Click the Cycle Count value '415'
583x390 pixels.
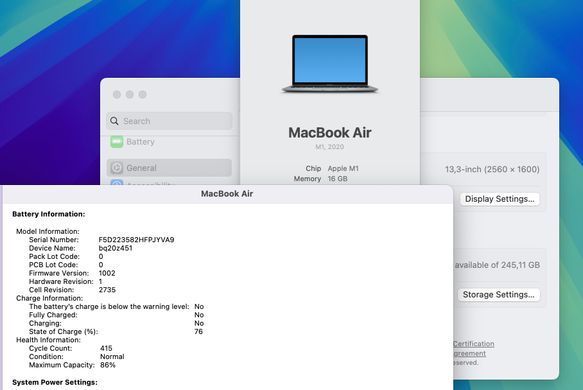pyautogui.click(x=106, y=348)
